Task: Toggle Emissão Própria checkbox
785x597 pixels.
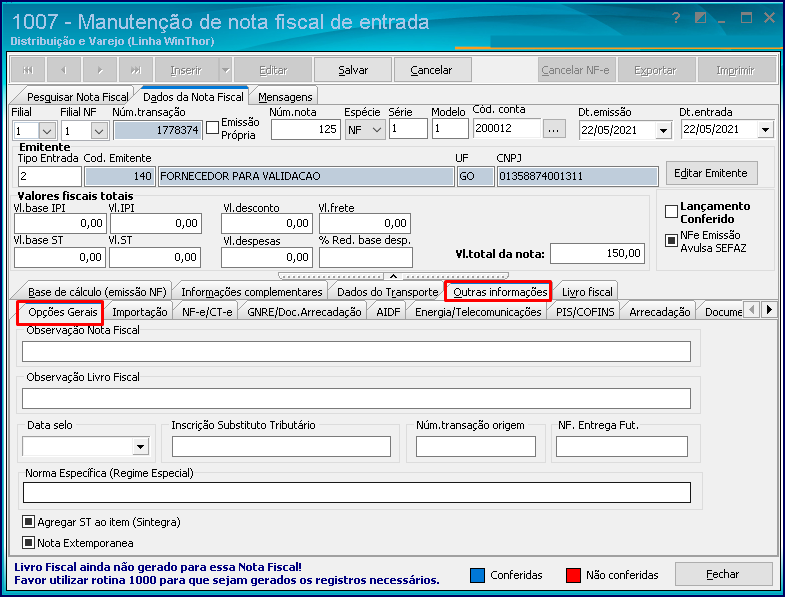Action: pyautogui.click(x=213, y=127)
